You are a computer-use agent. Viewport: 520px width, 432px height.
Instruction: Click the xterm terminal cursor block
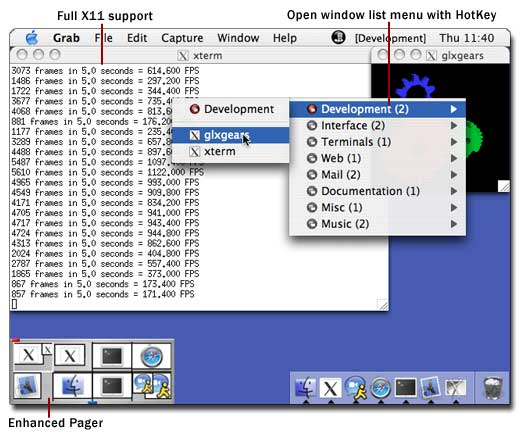[x=14, y=304]
